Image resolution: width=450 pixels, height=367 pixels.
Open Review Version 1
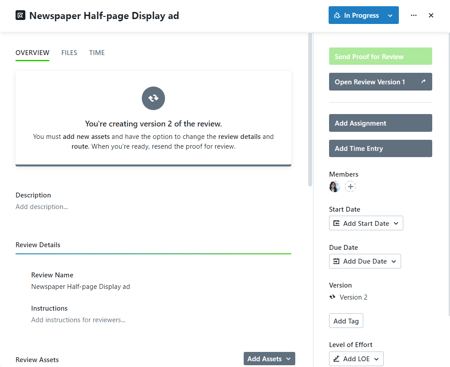pyautogui.click(x=380, y=82)
